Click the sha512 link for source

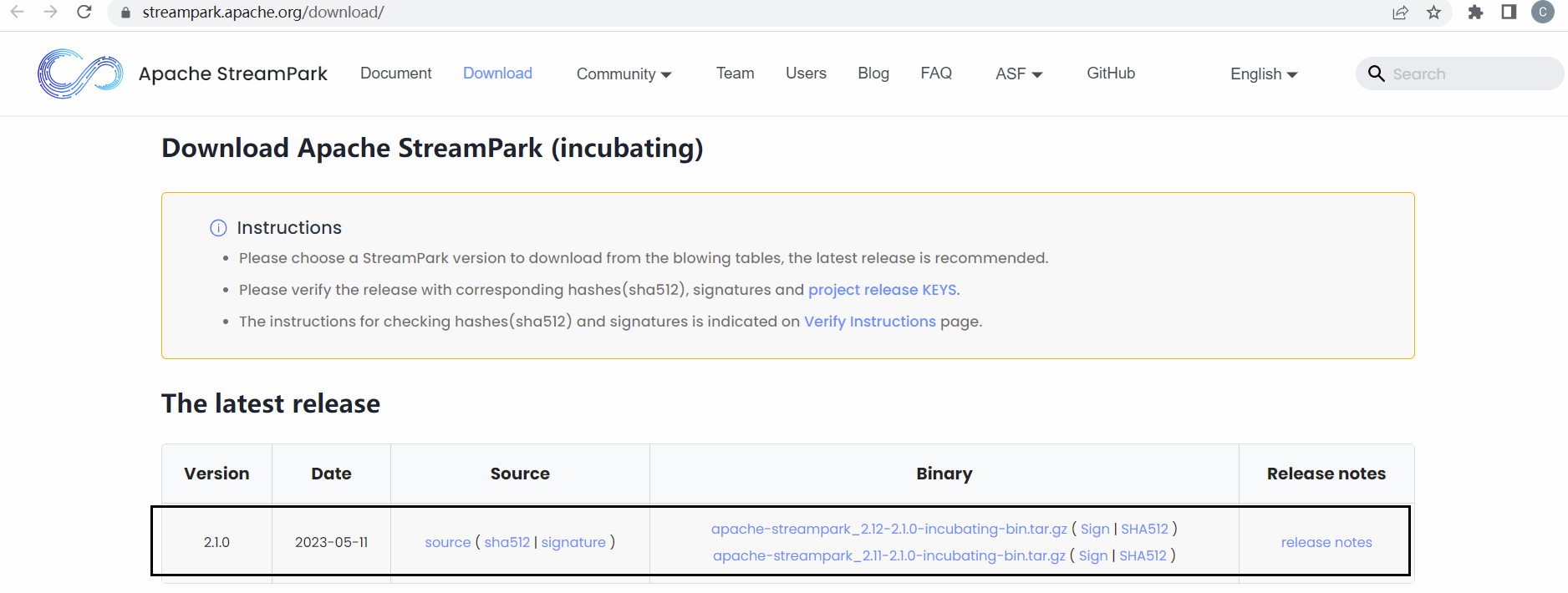click(507, 542)
